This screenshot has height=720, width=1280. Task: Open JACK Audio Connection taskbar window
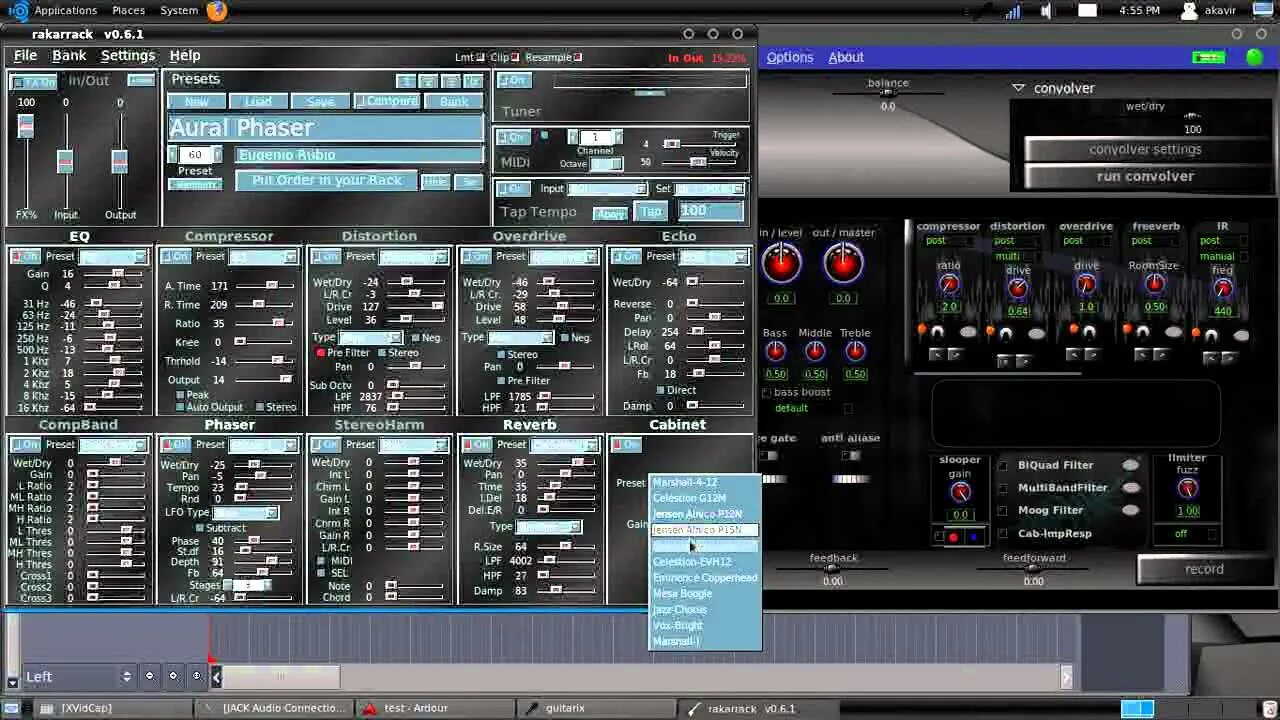[x=275, y=708]
